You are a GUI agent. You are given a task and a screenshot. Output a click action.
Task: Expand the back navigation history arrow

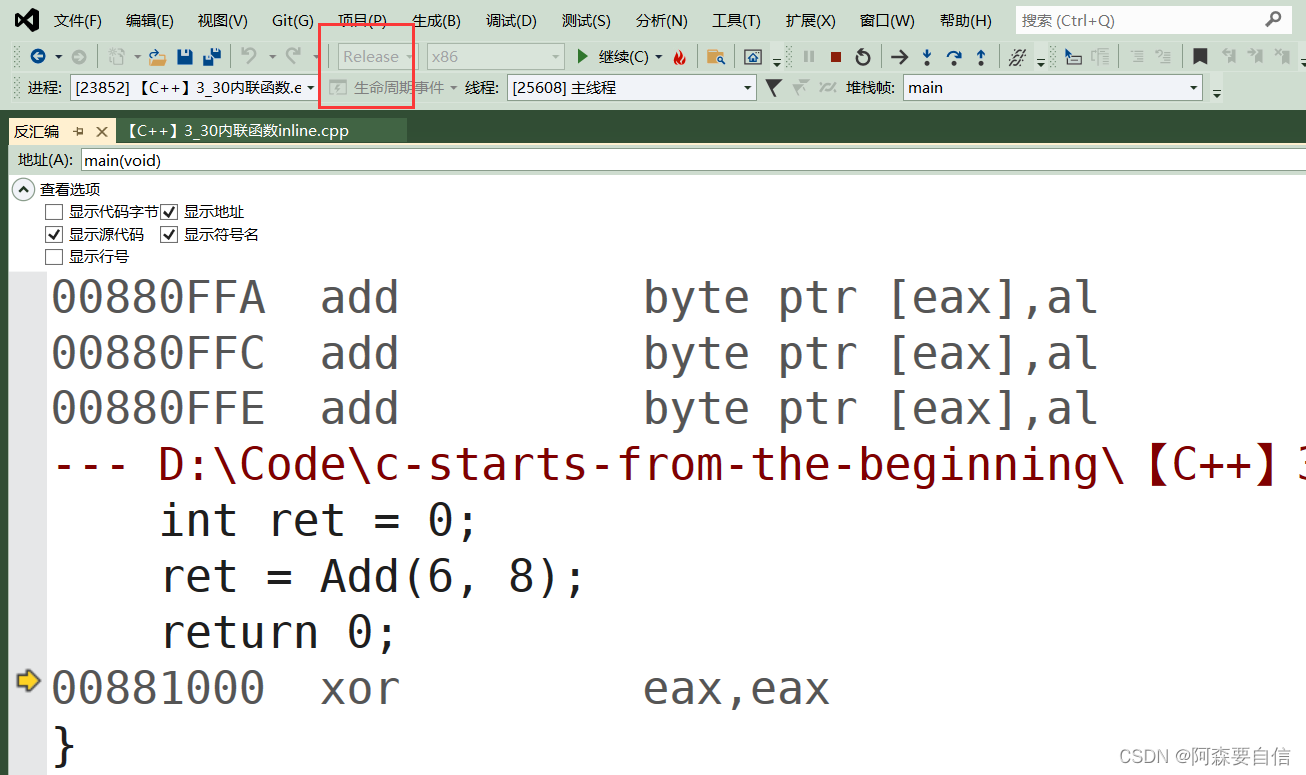tap(58, 57)
